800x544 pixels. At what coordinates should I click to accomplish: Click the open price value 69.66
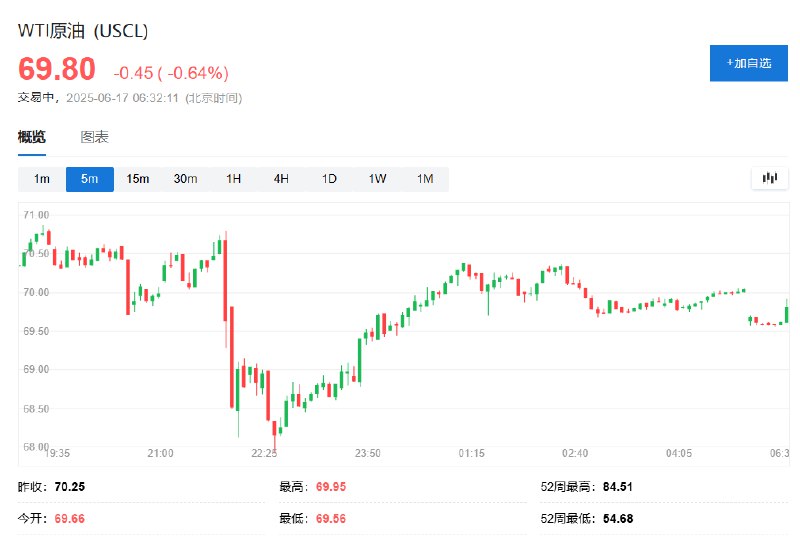click(x=70, y=519)
